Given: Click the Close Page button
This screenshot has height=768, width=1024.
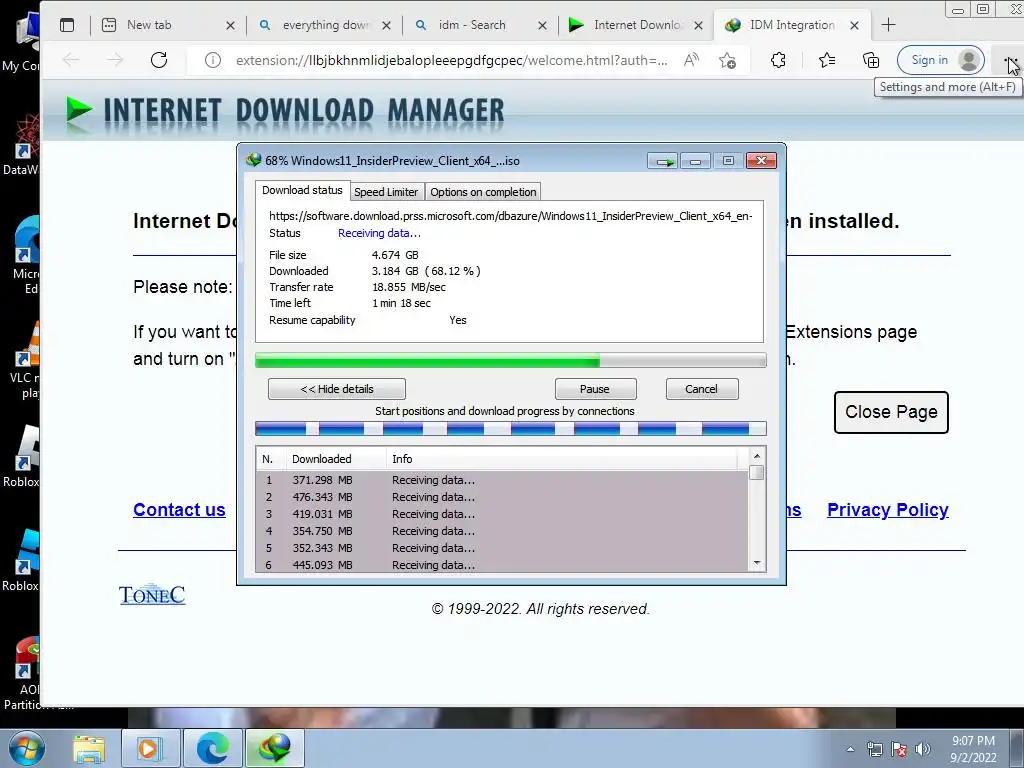Looking at the screenshot, I should (x=891, y=412).
